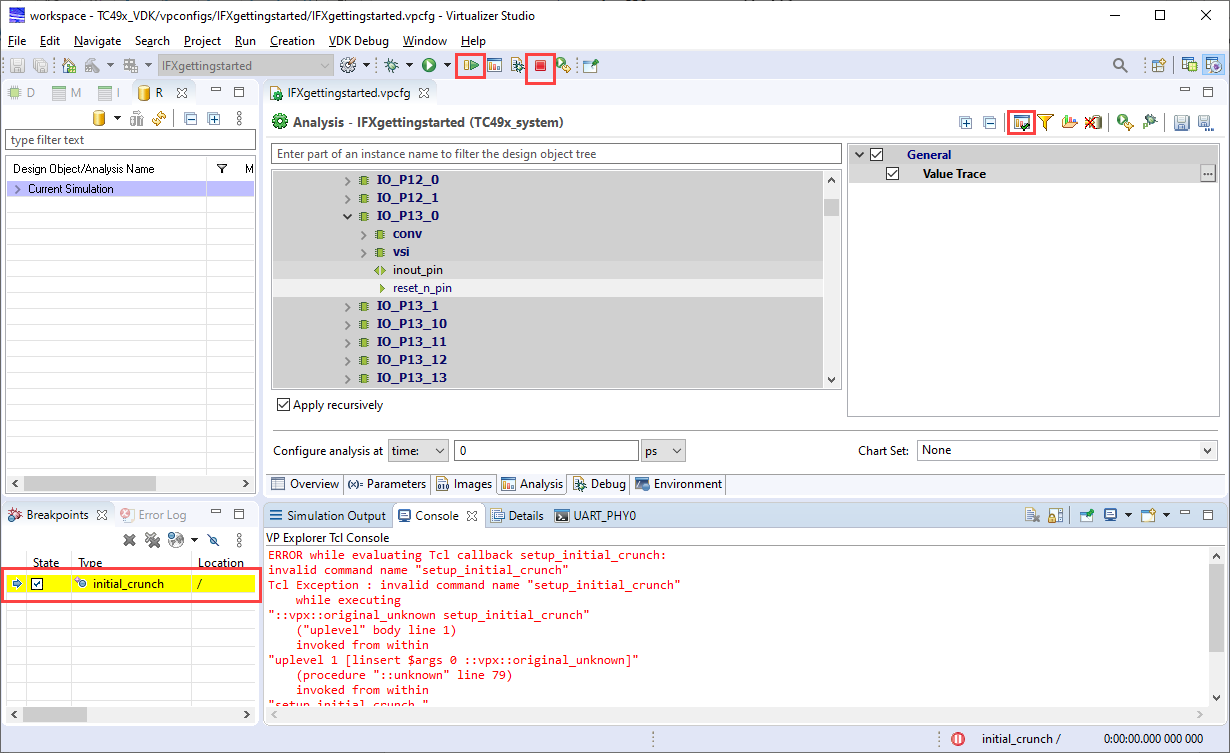
Task: Disable the initial_crunch breakpoint checkbox
Action: [x=37, y=584]
